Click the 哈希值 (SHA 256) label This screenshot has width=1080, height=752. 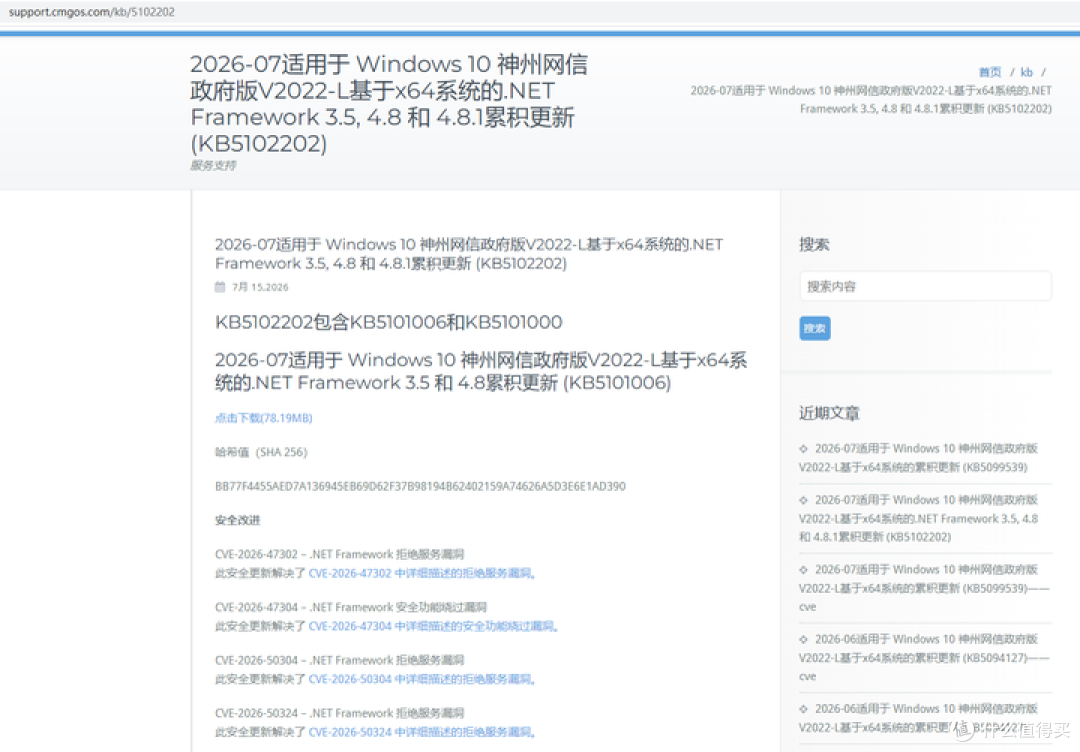(x=261, y=452)
